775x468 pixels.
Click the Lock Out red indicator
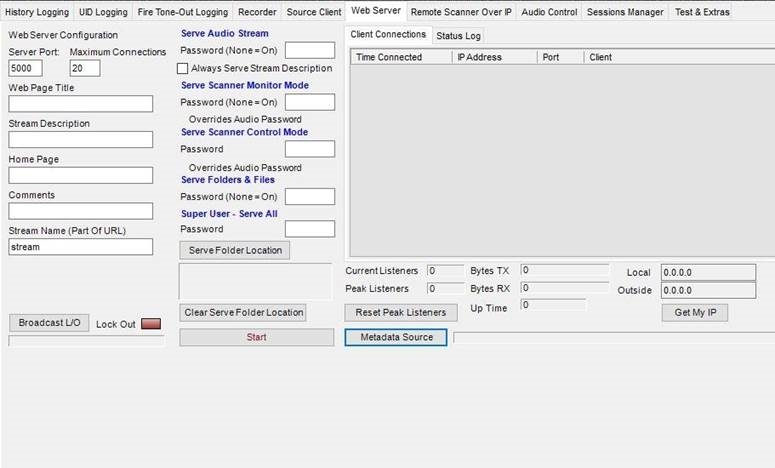pos(150,324)
